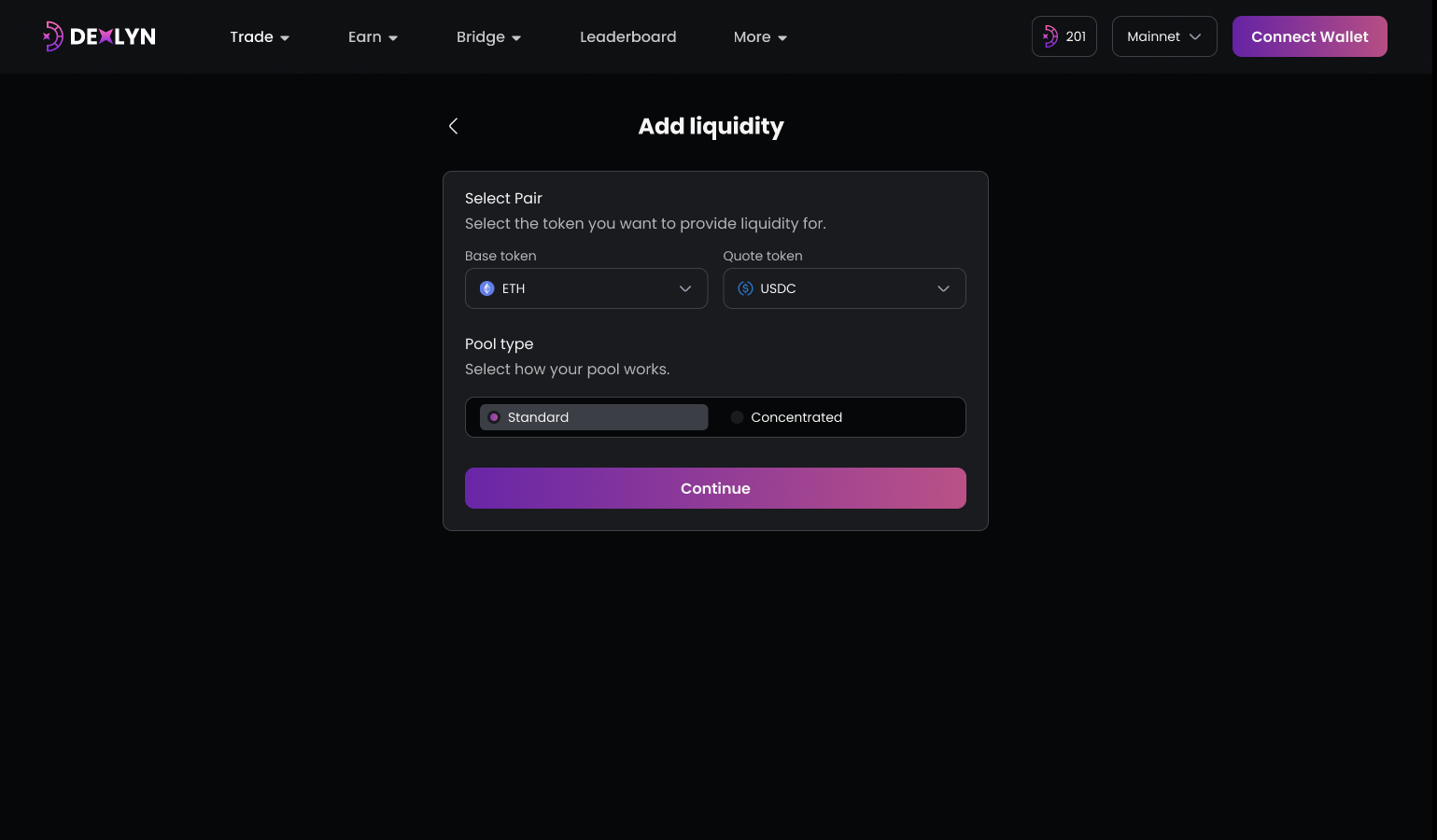Expand the Earn navigation dropdown
The height and width of the screenshot is (840, 1437).
tap(373, 36)
